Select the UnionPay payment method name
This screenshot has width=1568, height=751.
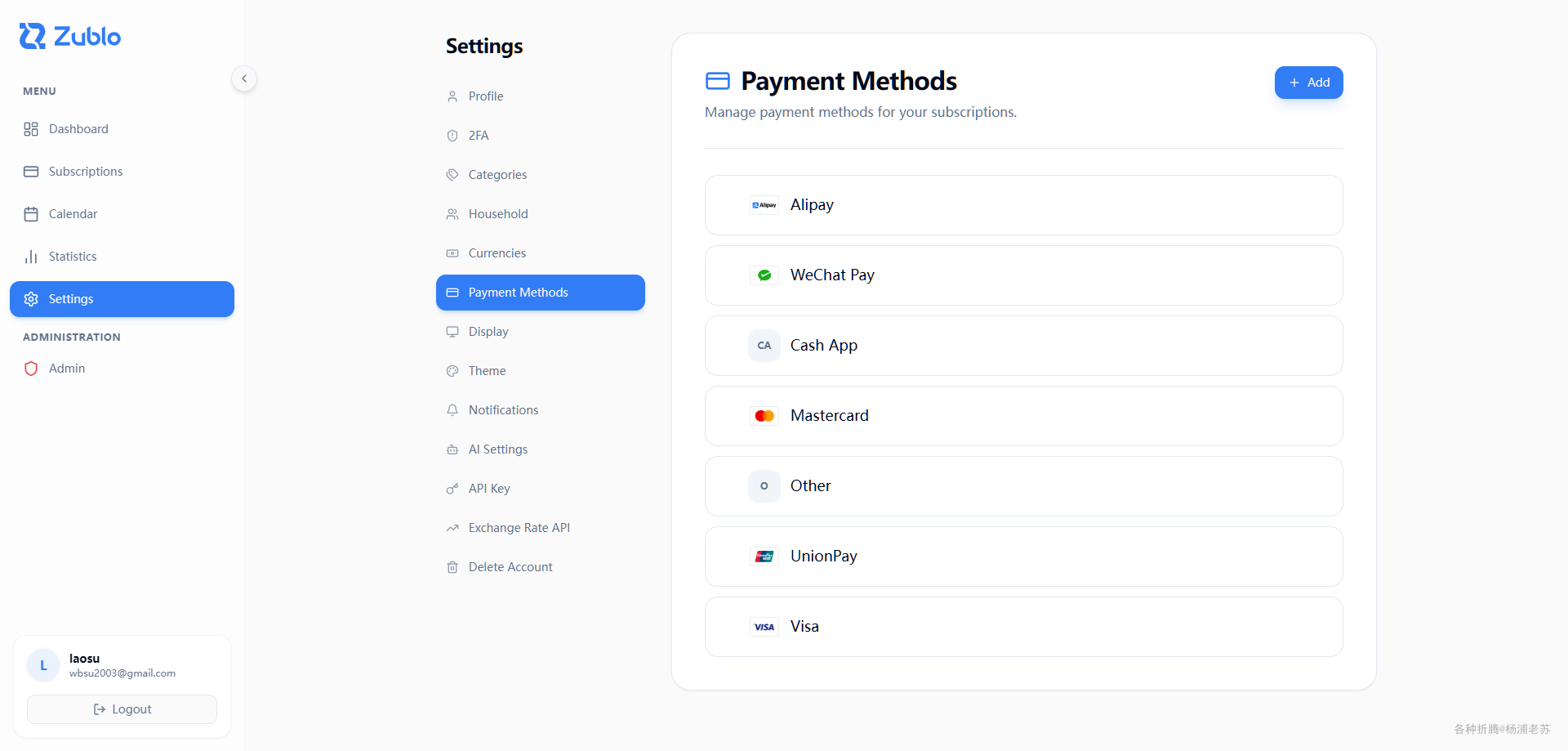click(824, 557)
